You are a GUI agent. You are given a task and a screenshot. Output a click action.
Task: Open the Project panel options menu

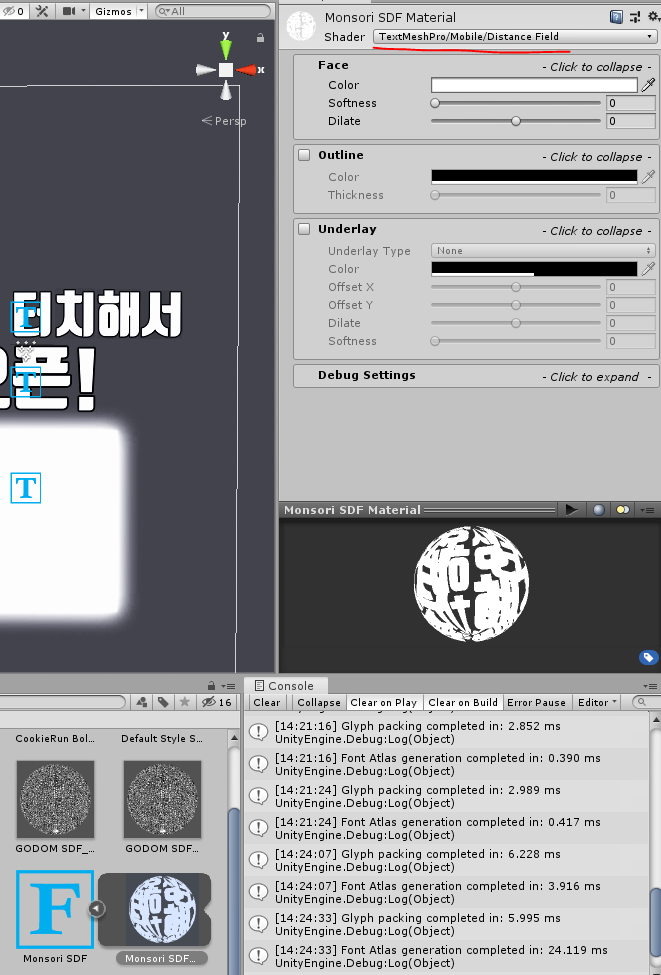229,686
